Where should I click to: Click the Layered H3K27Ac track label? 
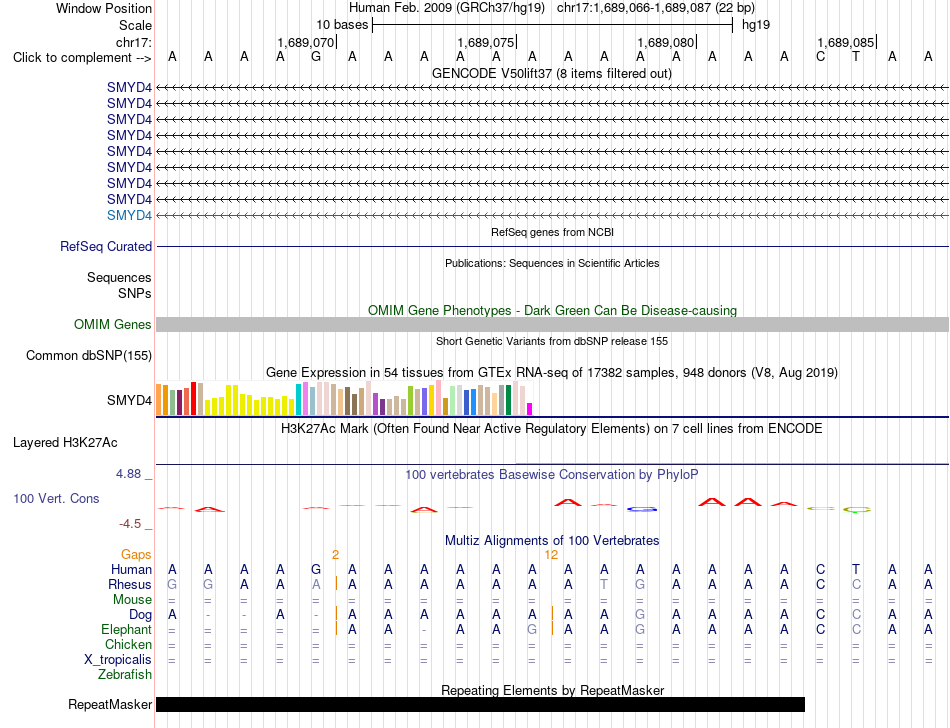point(65,443)
